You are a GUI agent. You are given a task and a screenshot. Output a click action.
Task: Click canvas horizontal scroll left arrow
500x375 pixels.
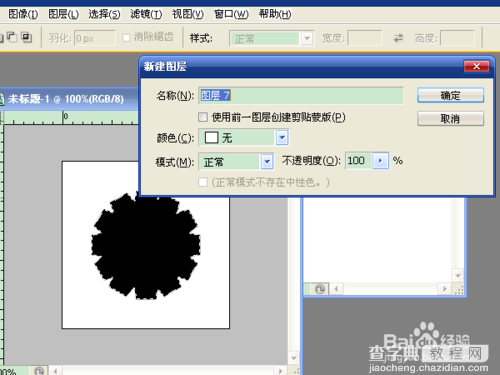pos(55,371)
